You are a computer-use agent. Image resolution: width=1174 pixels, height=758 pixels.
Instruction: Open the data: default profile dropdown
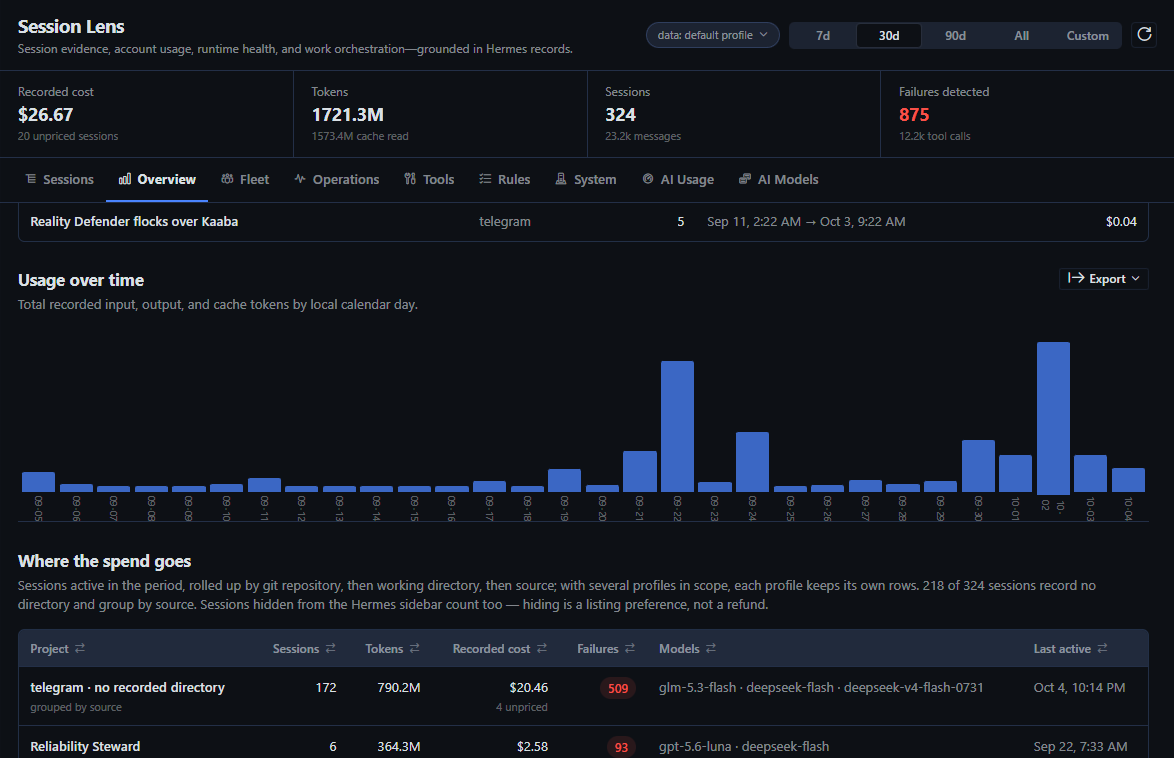712,35
